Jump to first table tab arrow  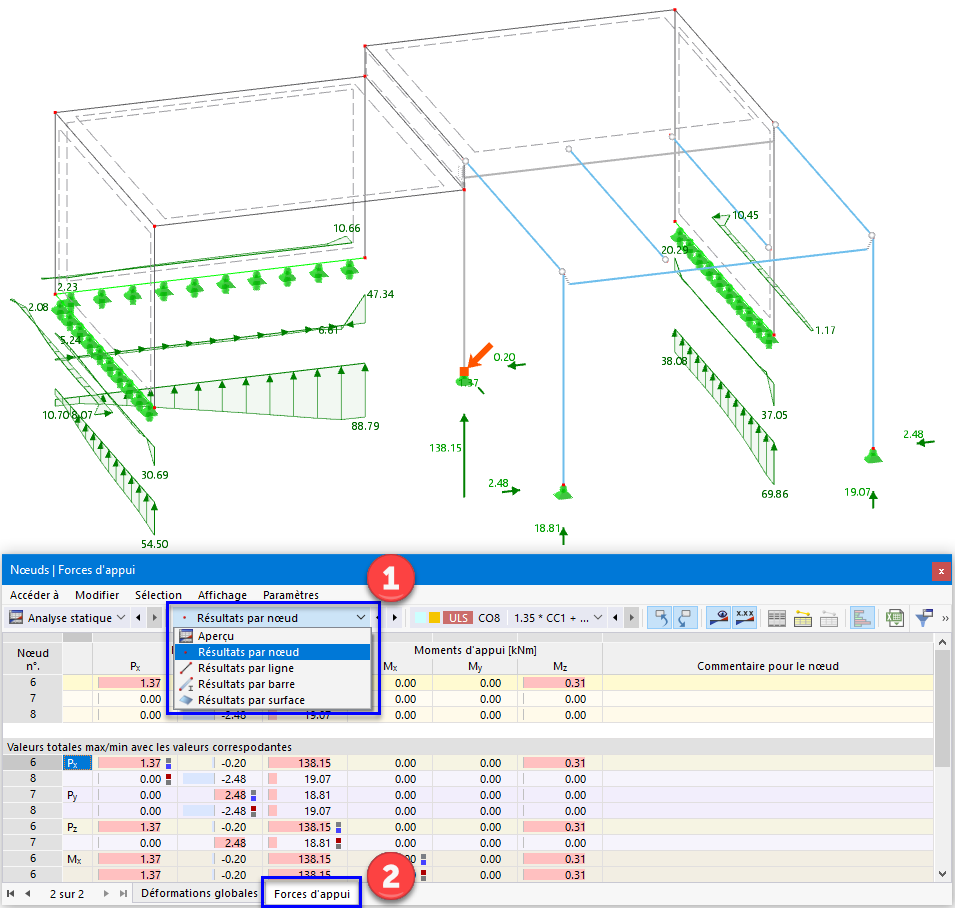(10, 893)
